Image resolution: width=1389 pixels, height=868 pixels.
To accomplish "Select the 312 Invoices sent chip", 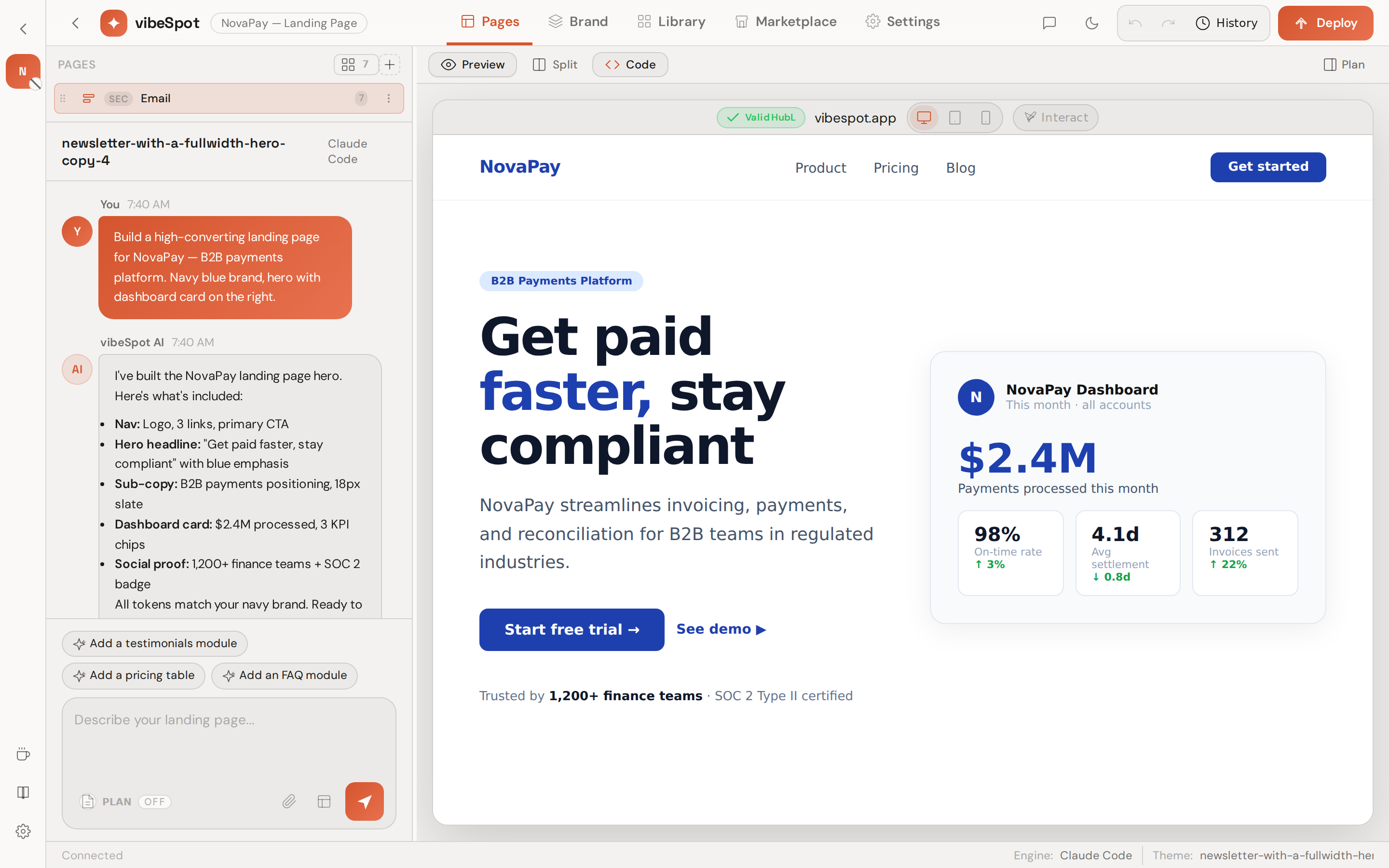I will coord(1244,553).
